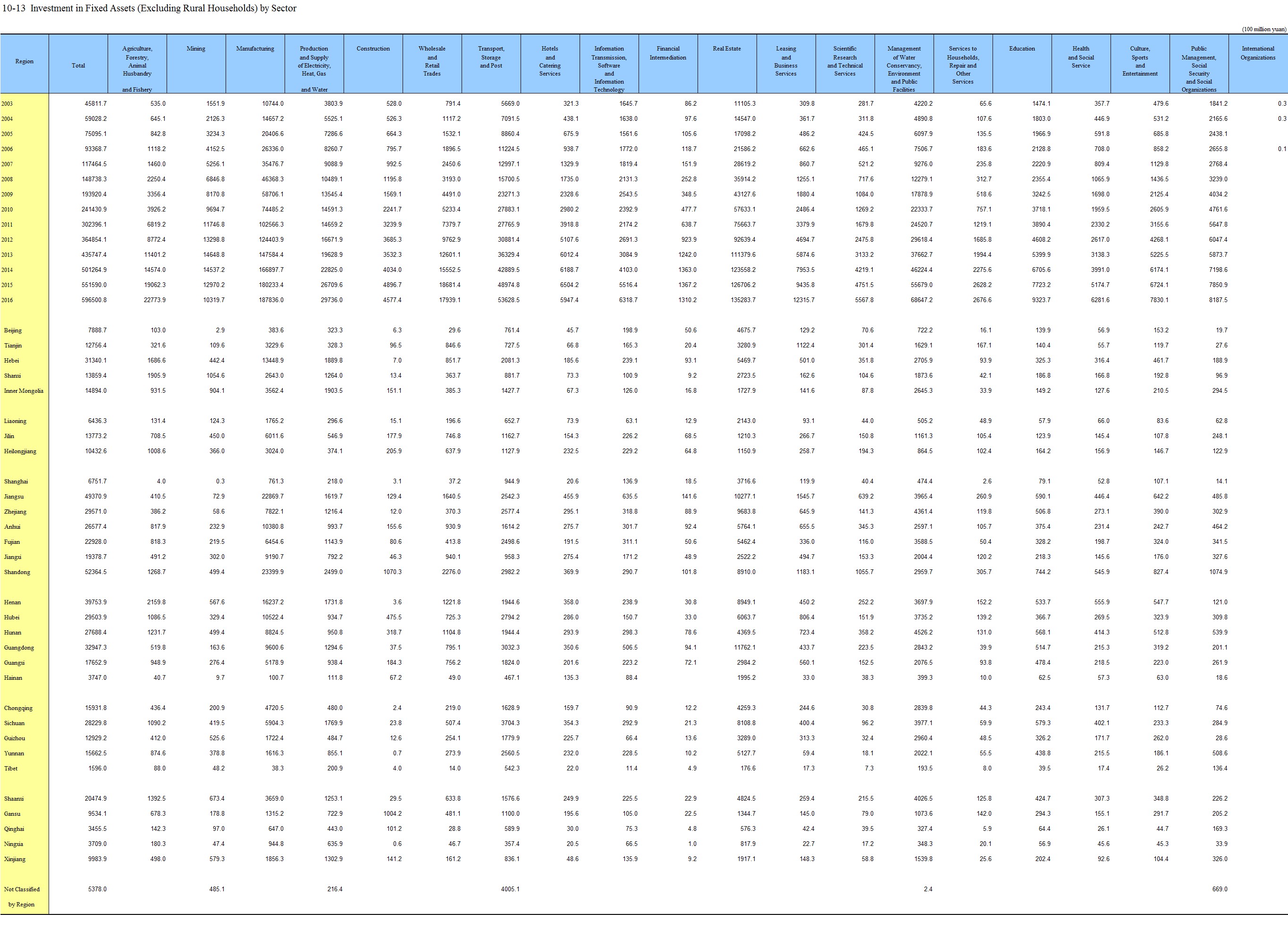Select Tianjin leasing value 1122.4
The width and height of the screenshot is (1288, 930).
tap(805, 346)
